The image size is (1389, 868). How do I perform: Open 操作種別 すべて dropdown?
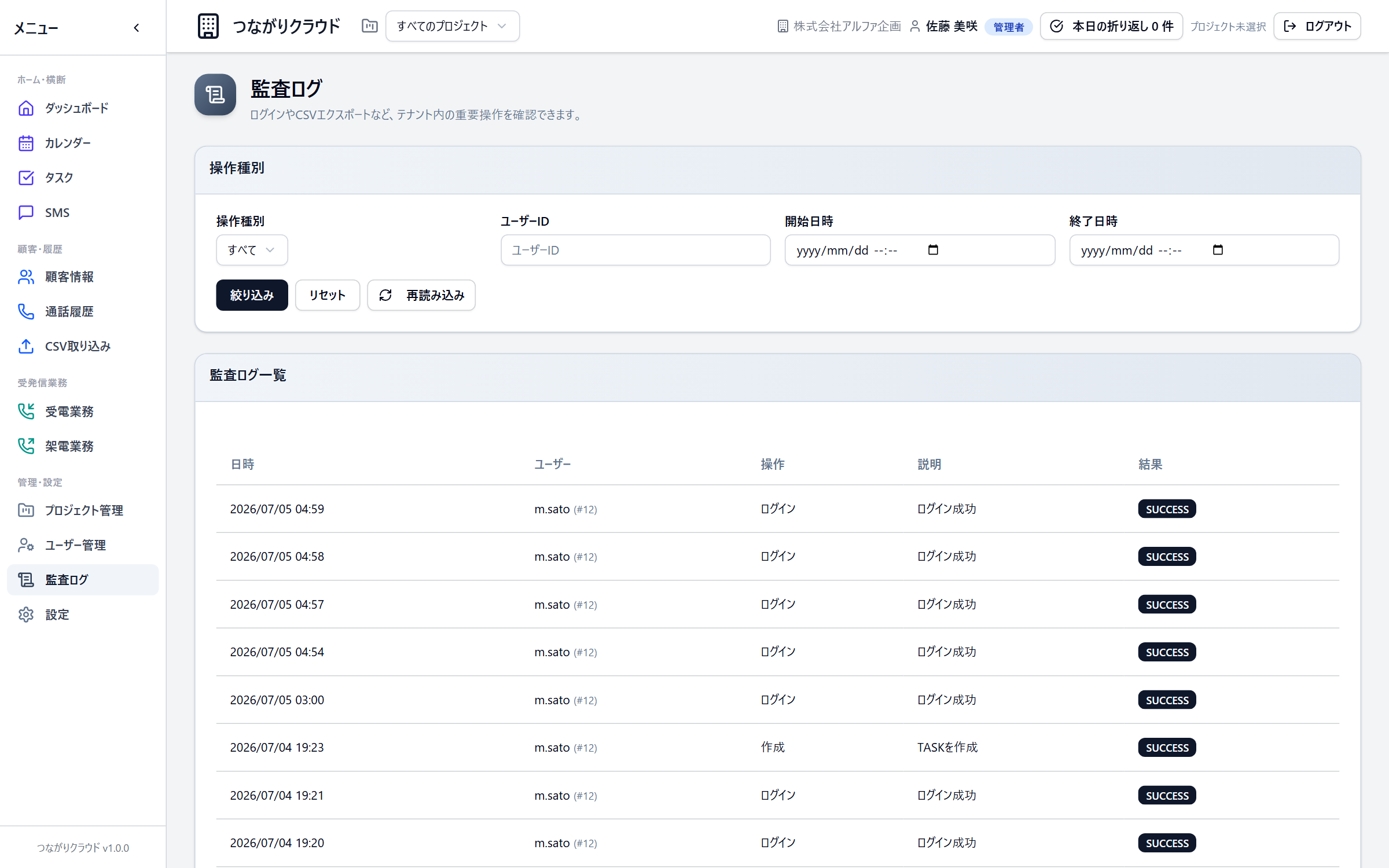point(252,250)
